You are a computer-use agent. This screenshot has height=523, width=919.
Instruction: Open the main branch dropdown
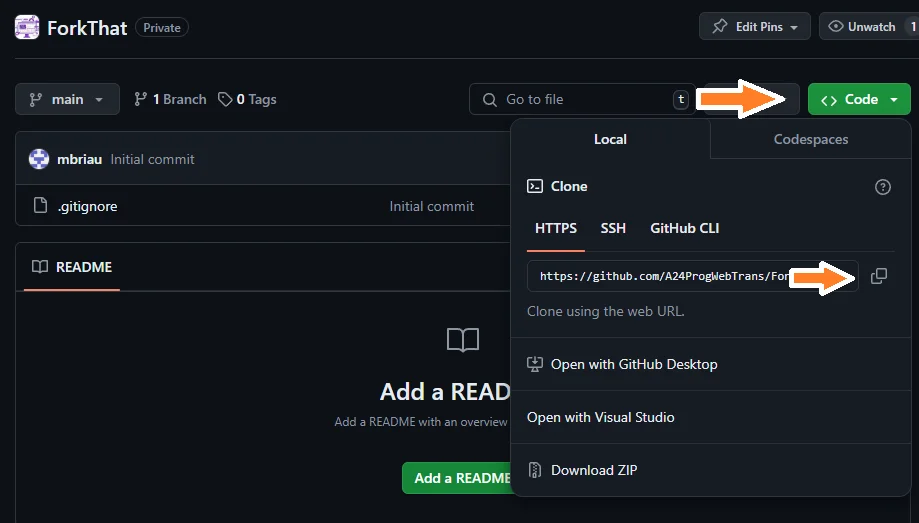[x=67, y=99]
